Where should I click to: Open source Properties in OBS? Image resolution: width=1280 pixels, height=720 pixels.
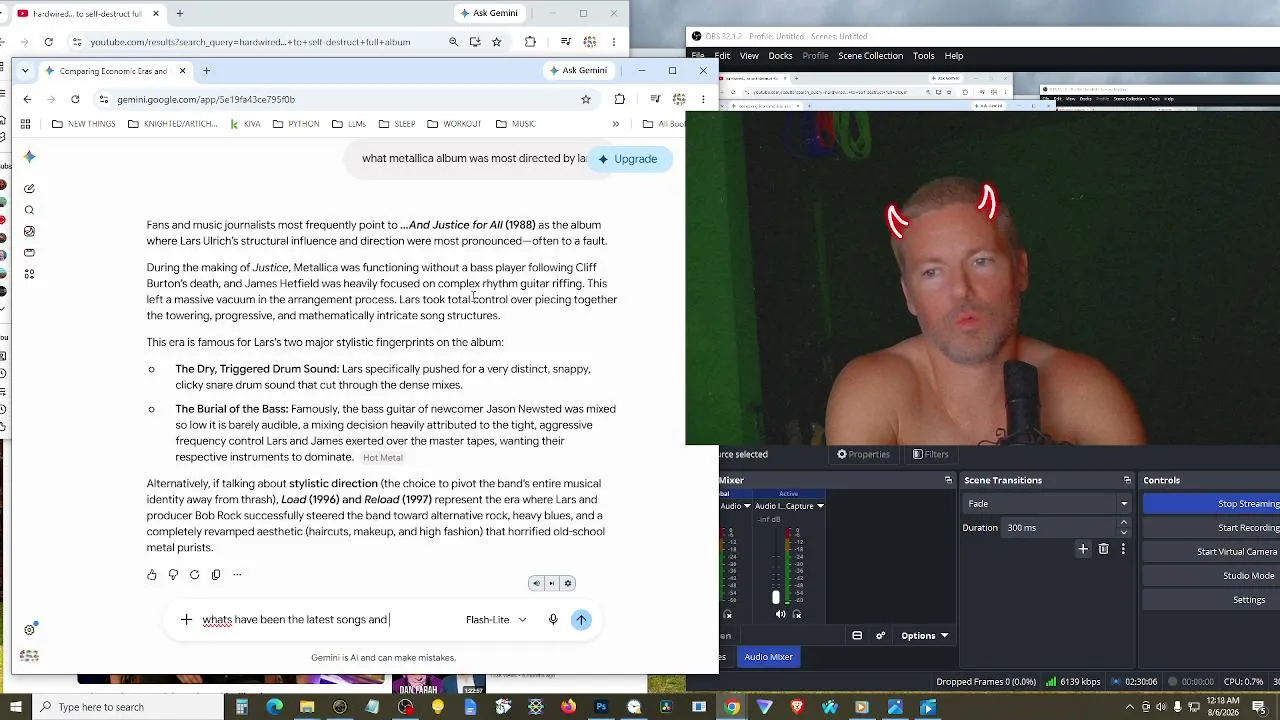coord(863,454)
